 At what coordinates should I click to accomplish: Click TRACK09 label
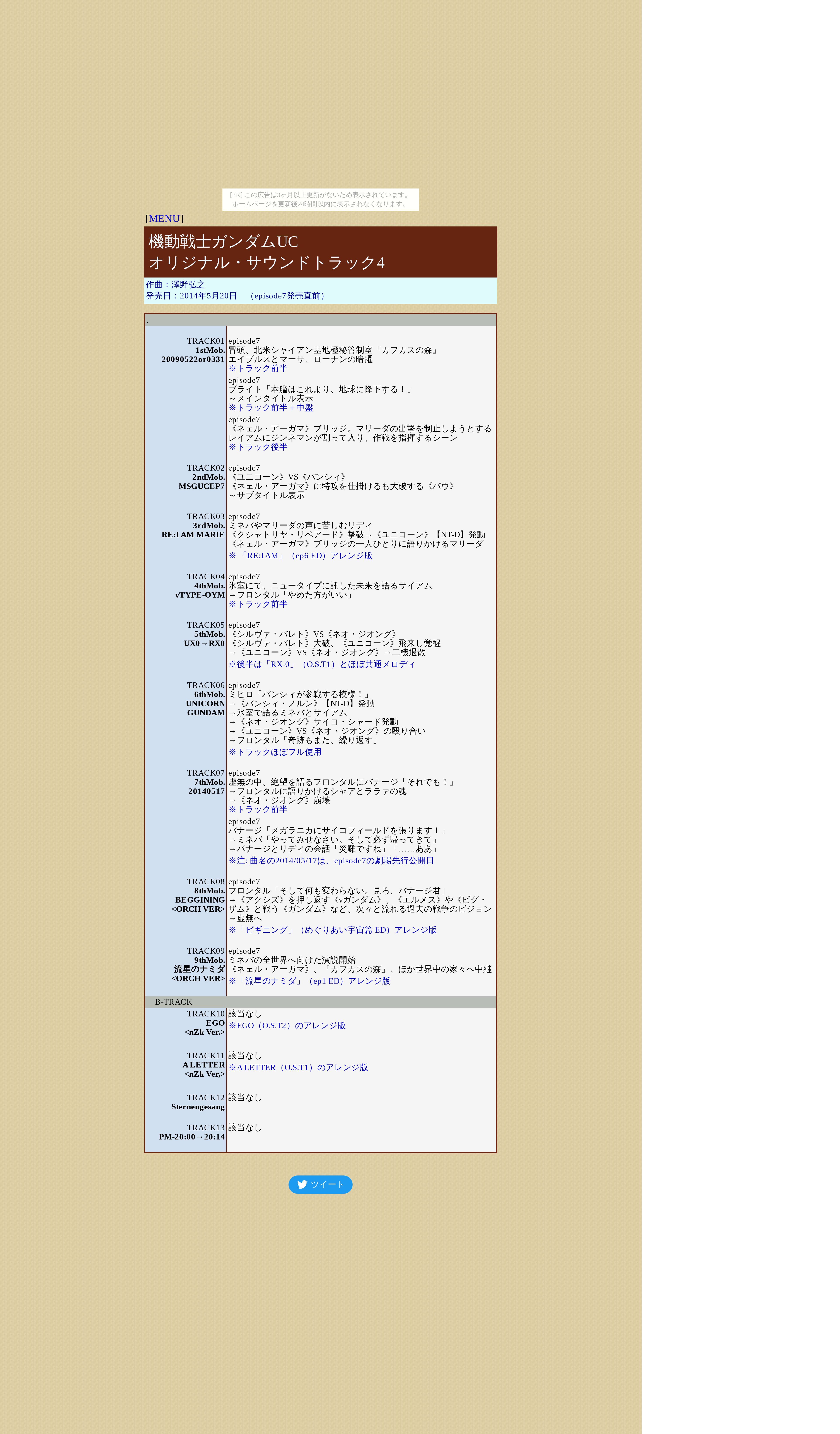click(206, 951)
